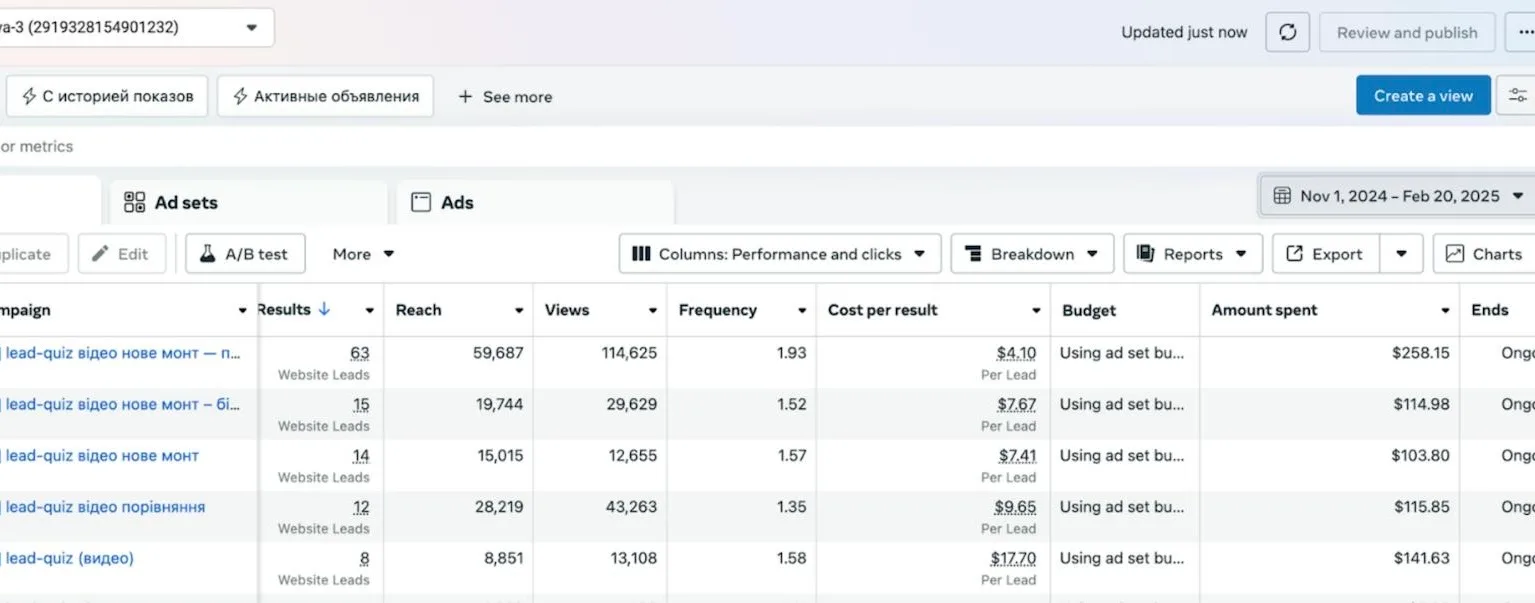Open the Breakdown dropdown

(x=1032, y=254)
